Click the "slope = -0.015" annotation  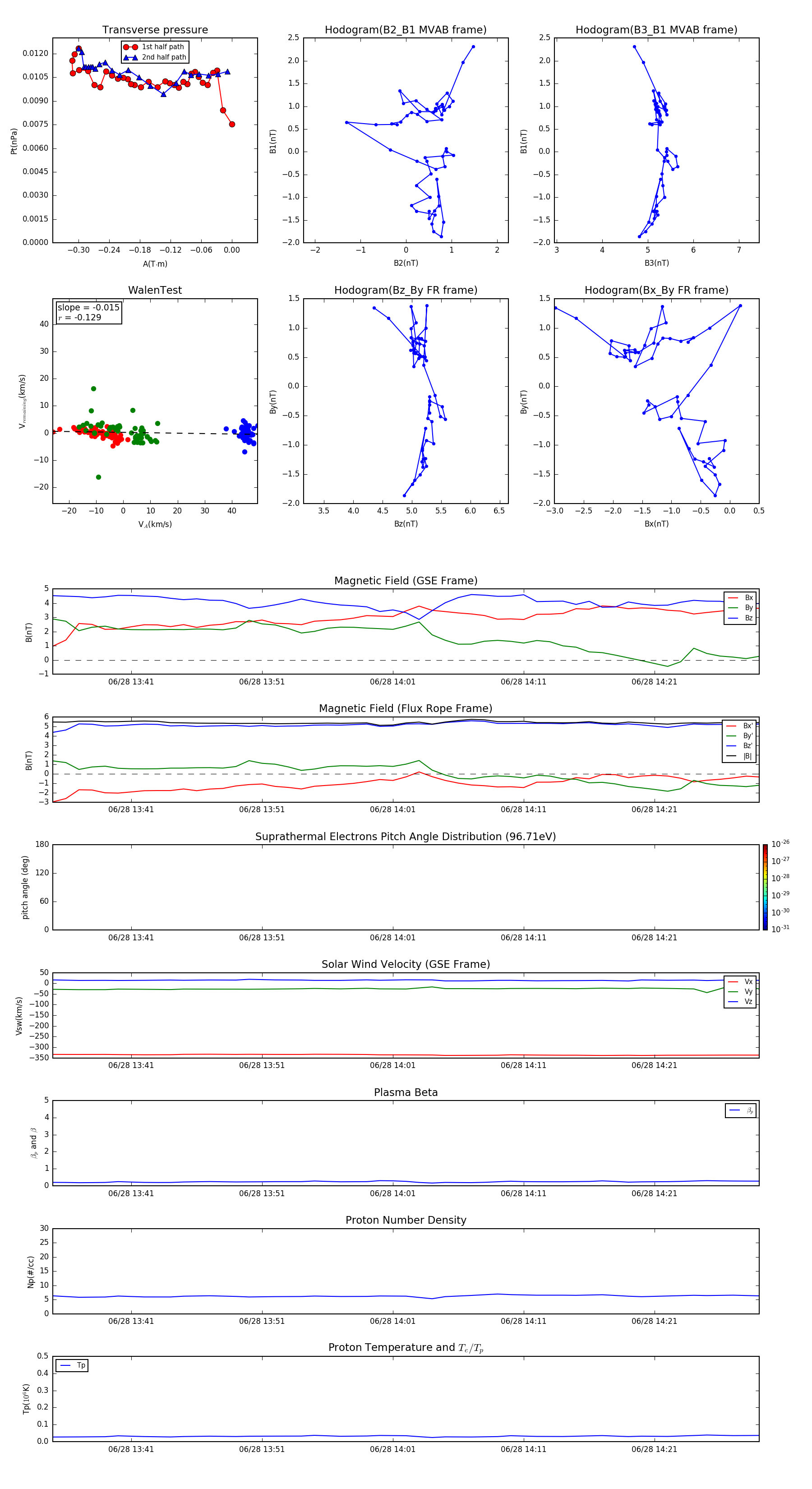point(88,308)
